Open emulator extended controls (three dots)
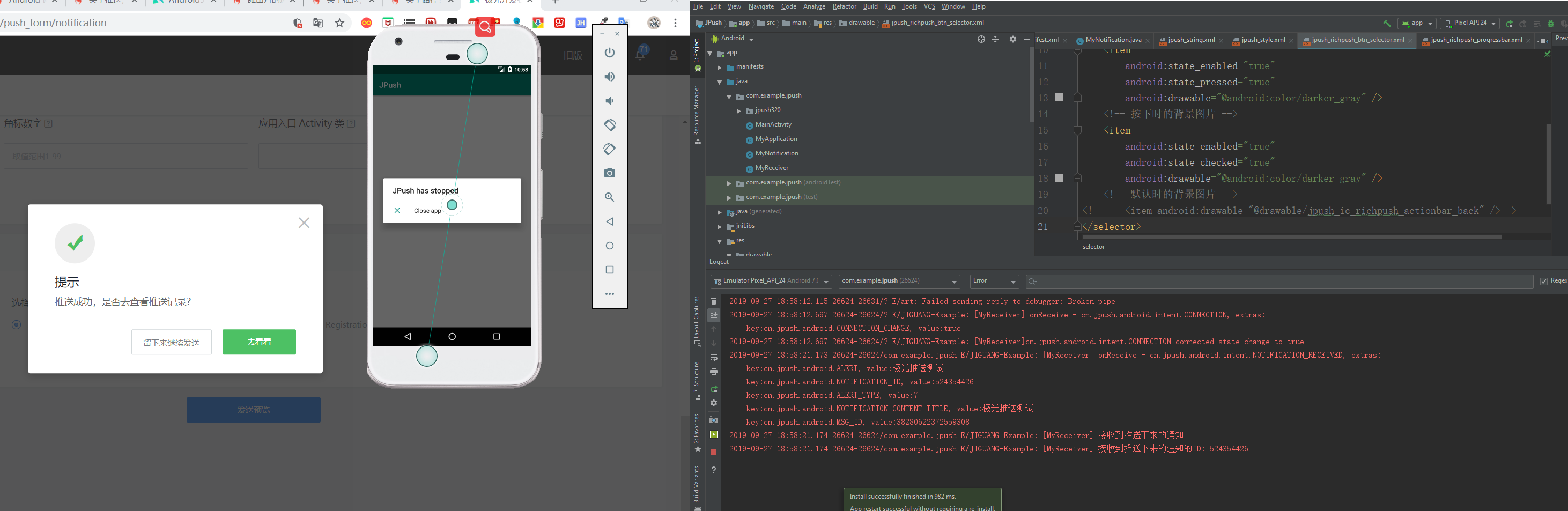The width and height of the screenshot is (1568, 511). (609, 294)
